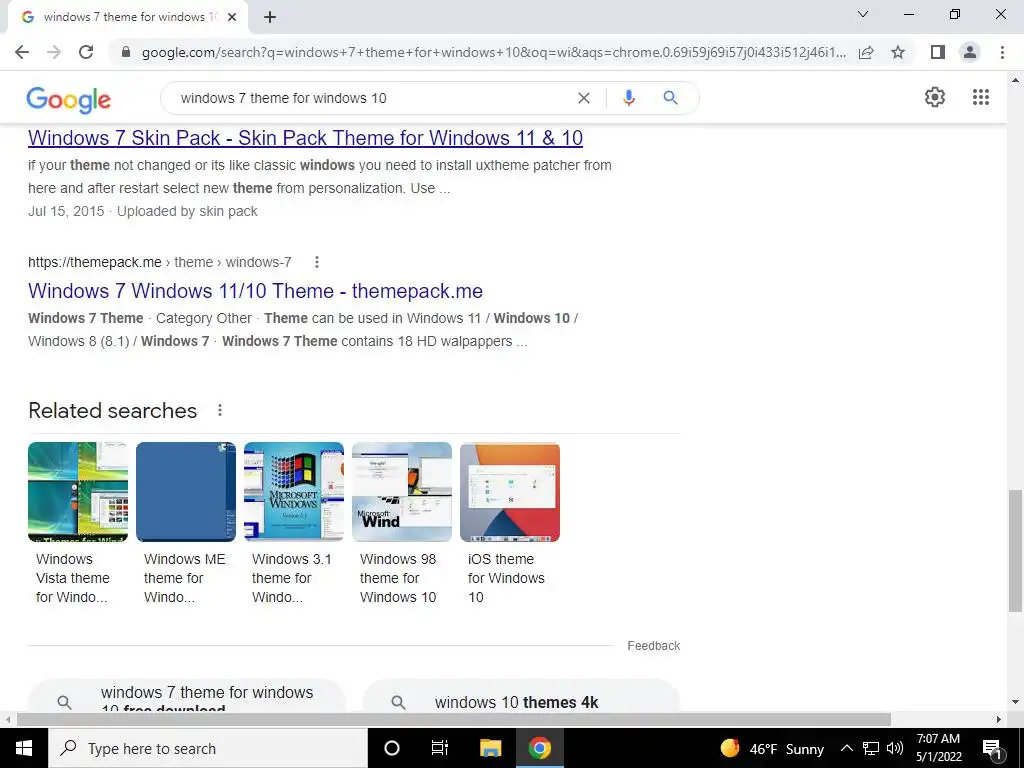Viewport: 1024px width, 768px height.
Task: Go back using the browser back arrow
Action: (22, 52)
